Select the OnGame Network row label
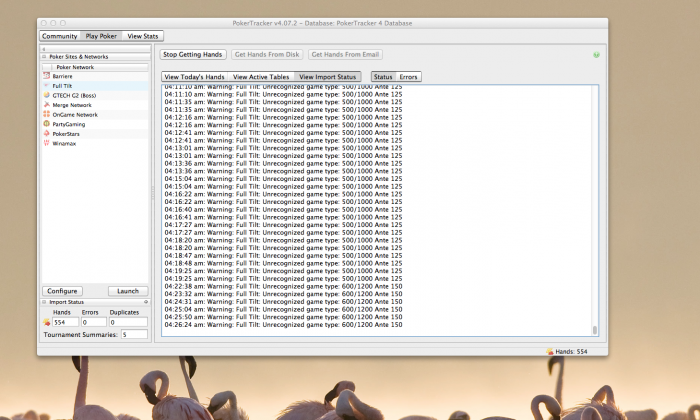This screenshot has height=420, width=700. 75,115
